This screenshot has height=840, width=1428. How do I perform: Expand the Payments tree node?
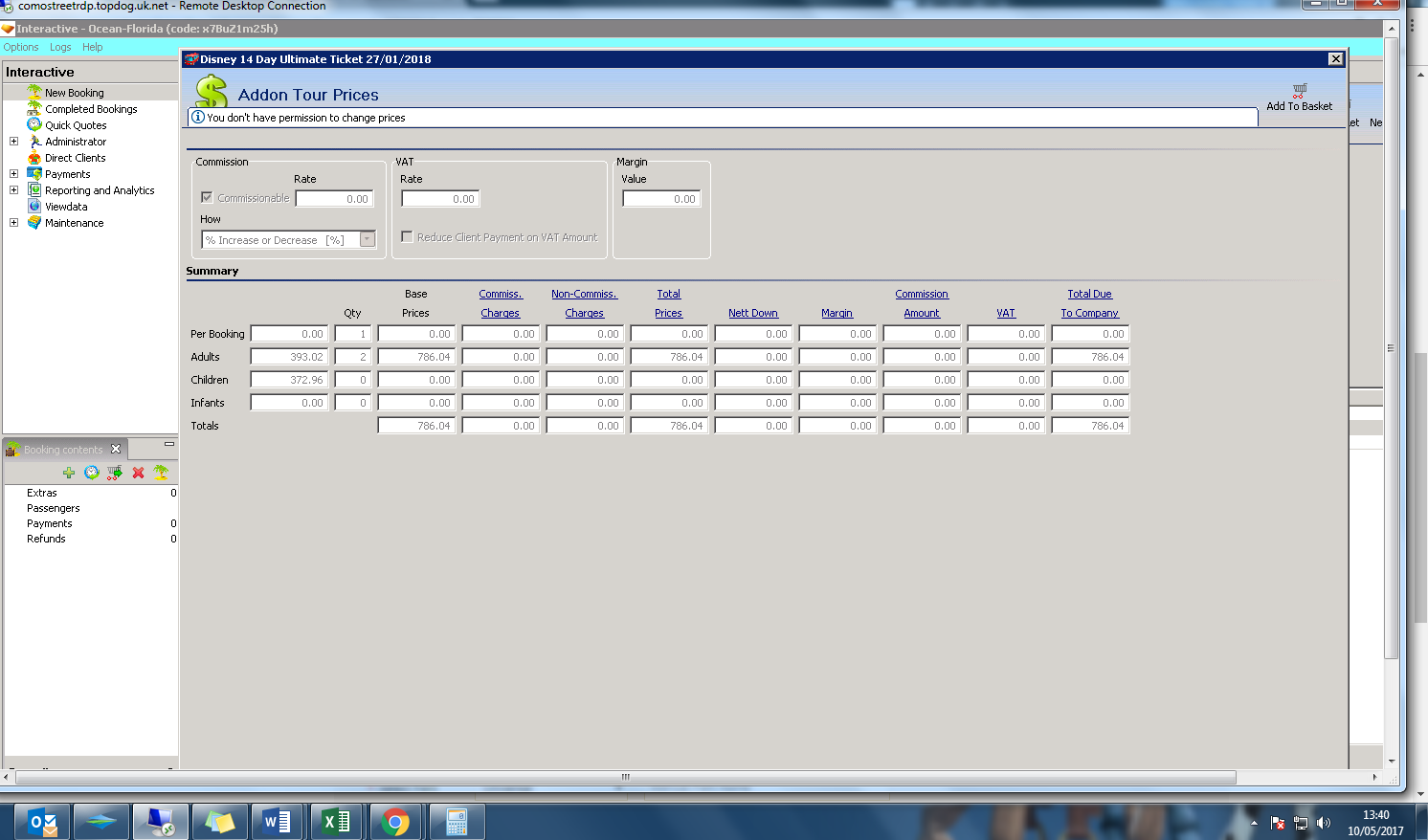pyautogui.click(x=13, y=173)
